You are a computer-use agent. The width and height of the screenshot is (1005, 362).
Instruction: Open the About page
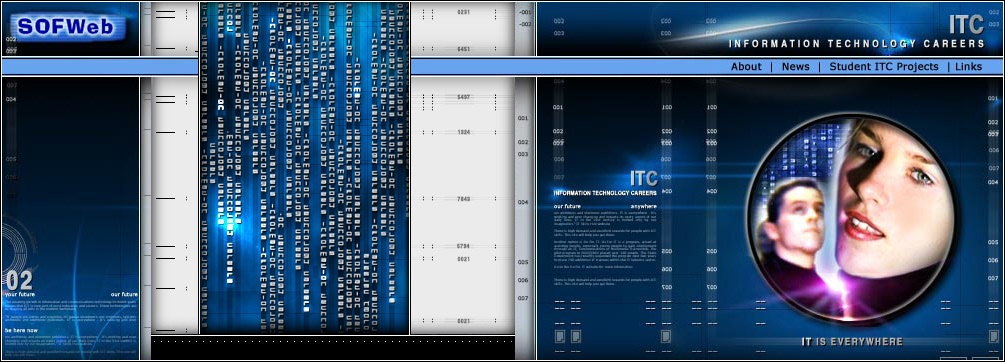coord(746,67)
